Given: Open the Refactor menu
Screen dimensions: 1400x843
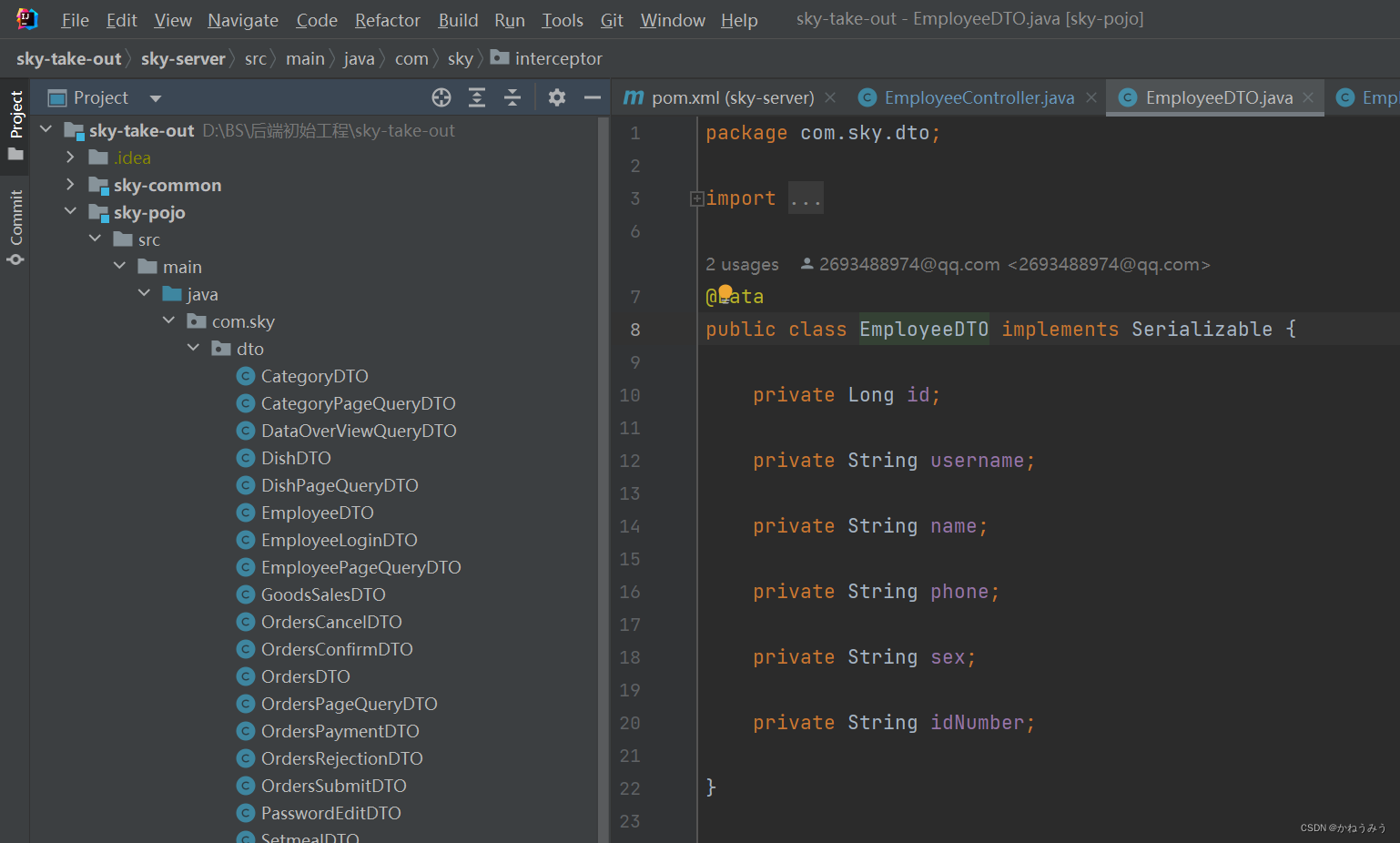Looking at the screenshot, I should [x=386, y=19].
